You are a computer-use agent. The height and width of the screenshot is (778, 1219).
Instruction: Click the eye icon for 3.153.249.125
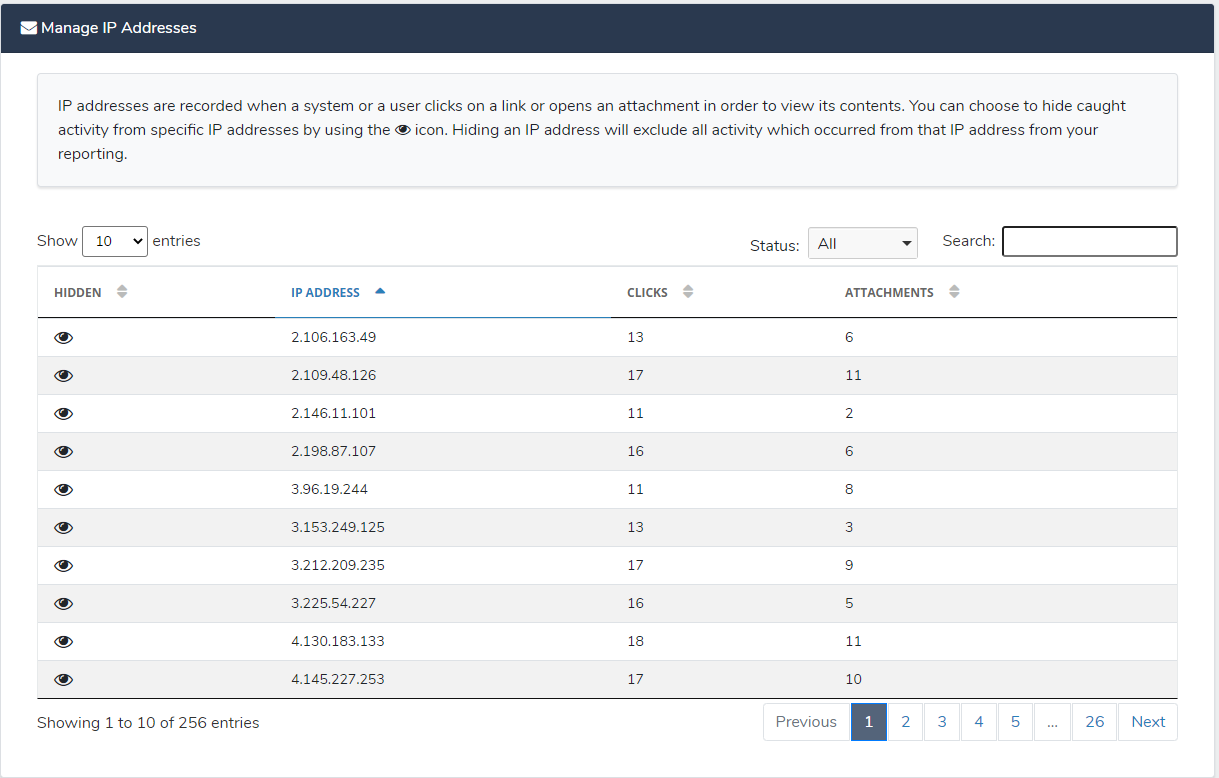pos(63,527)
